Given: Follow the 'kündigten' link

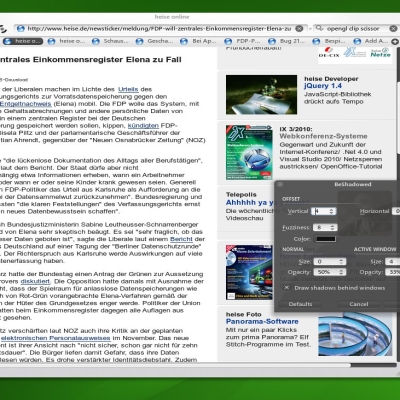Looking at the screenshot, I should 143,126.
